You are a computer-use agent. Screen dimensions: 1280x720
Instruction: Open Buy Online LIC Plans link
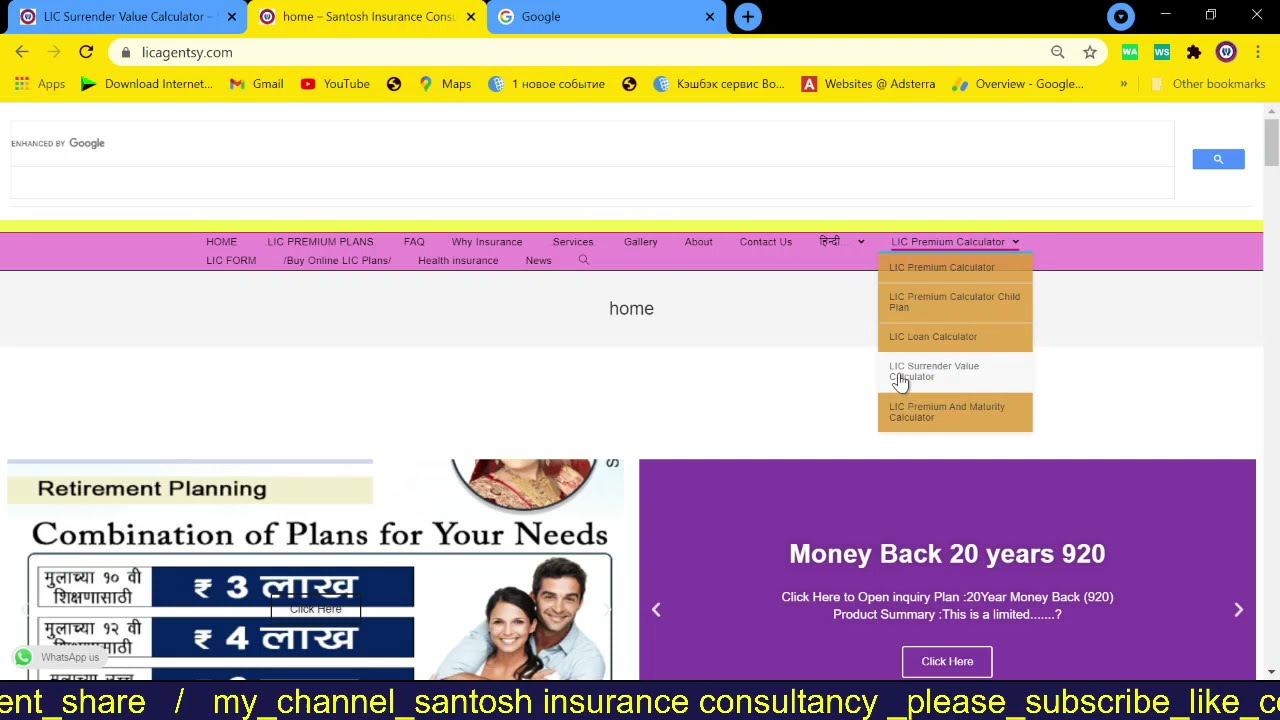[337, 261]
